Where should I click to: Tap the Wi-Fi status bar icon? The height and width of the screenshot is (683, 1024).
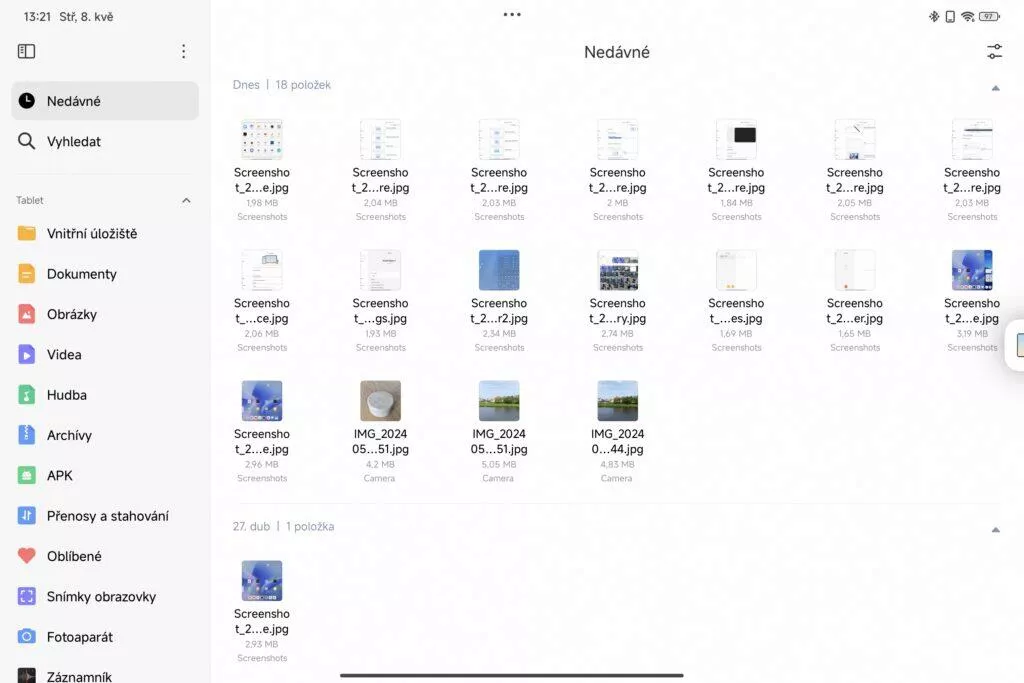968,16
